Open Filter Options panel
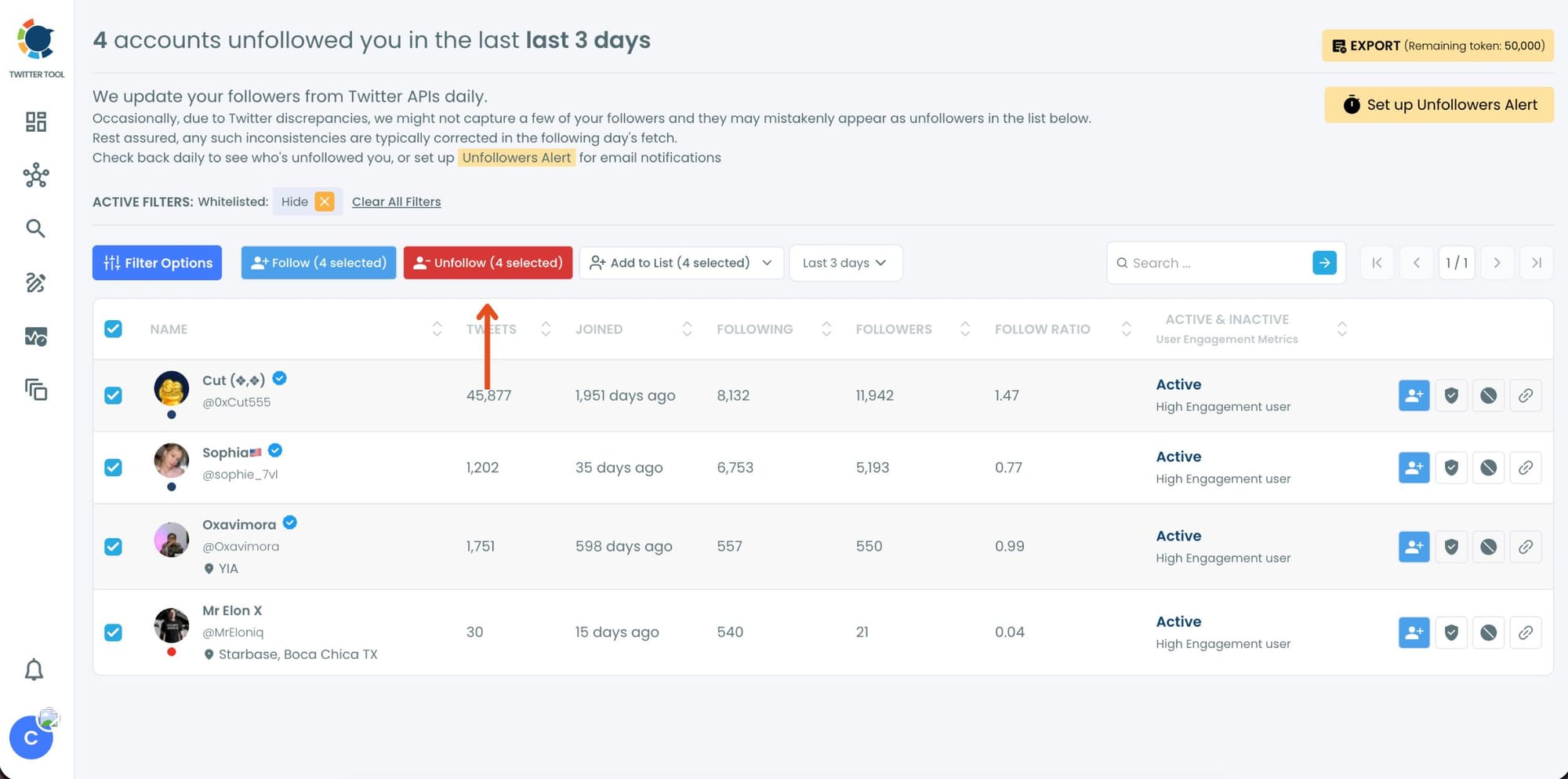The height and width of the screenshot is (779, 1568). click(x=157, y=263)
